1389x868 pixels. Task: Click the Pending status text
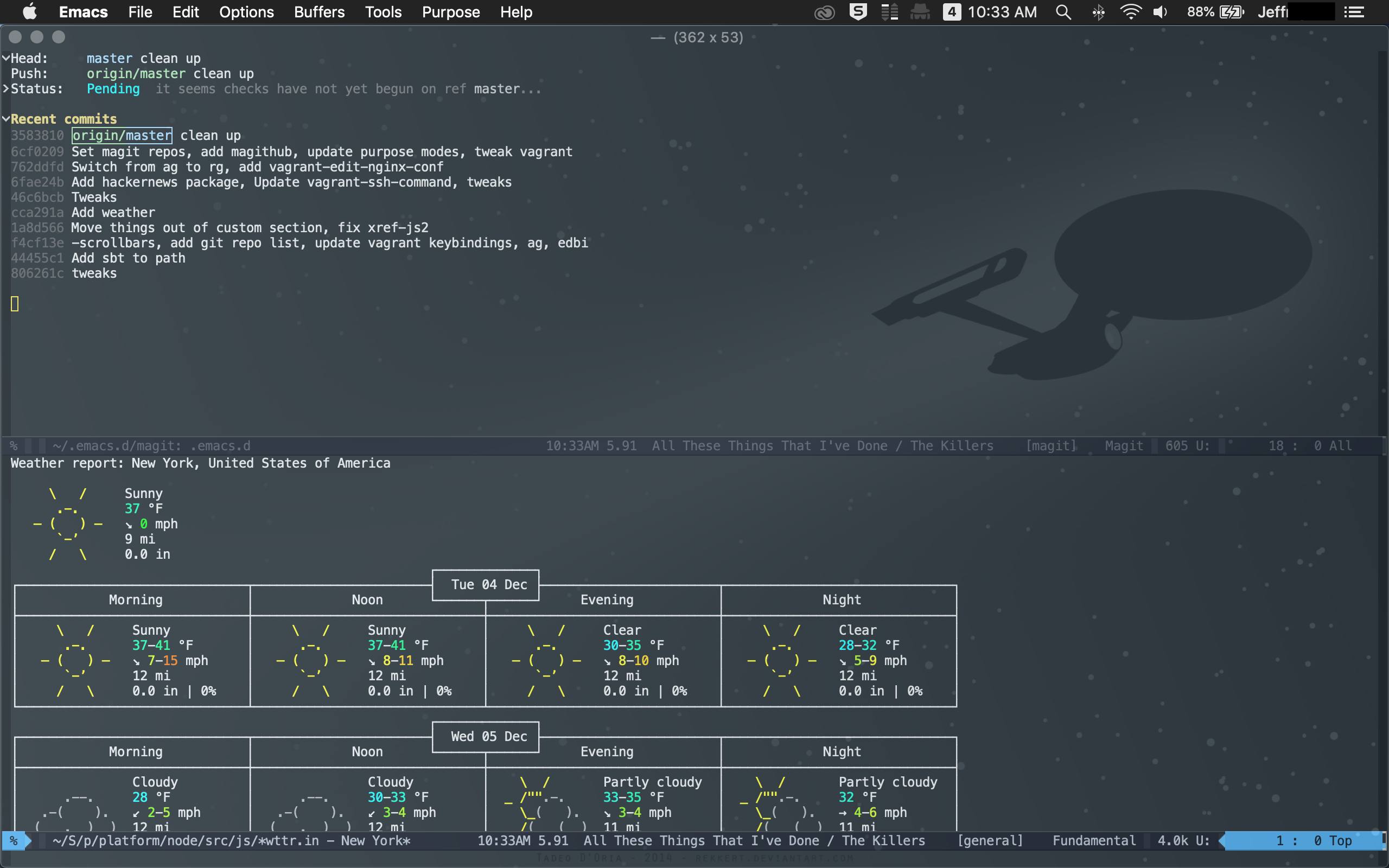[x=113, y=88]
